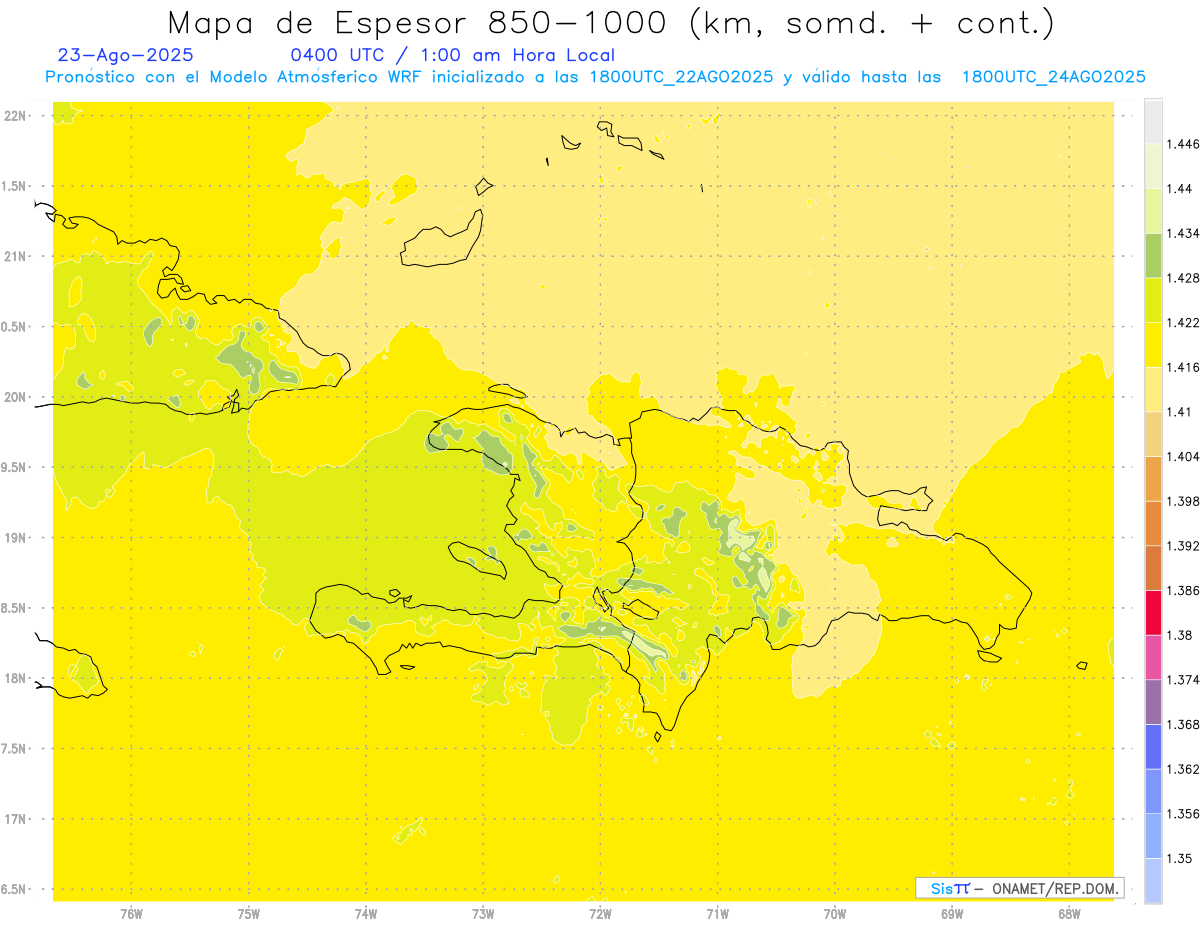Click the blue colorbar segment between 1.362 and 1.368
1200x927 pixels.
point(1153,747)
